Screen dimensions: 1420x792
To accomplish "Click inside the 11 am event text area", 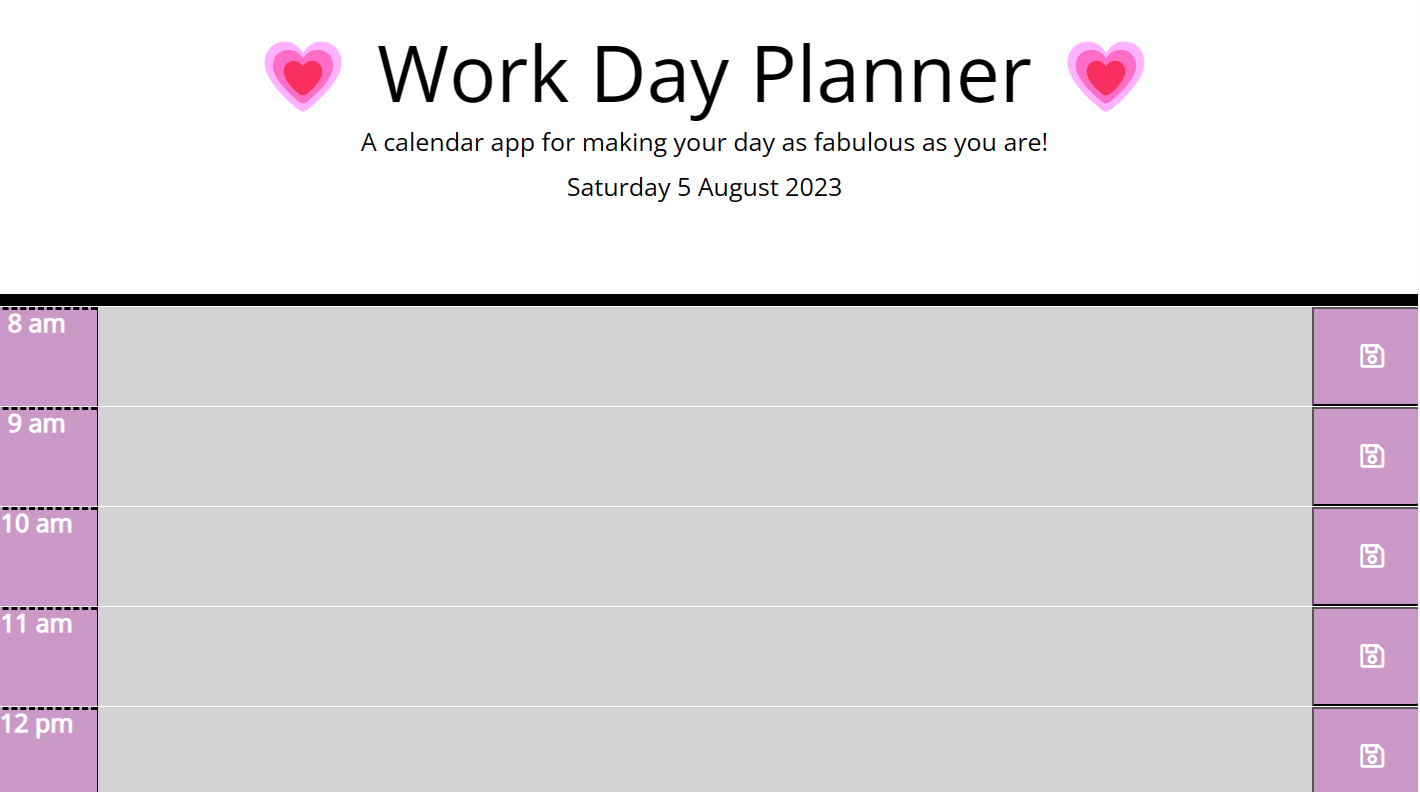I will pos(700,656).
